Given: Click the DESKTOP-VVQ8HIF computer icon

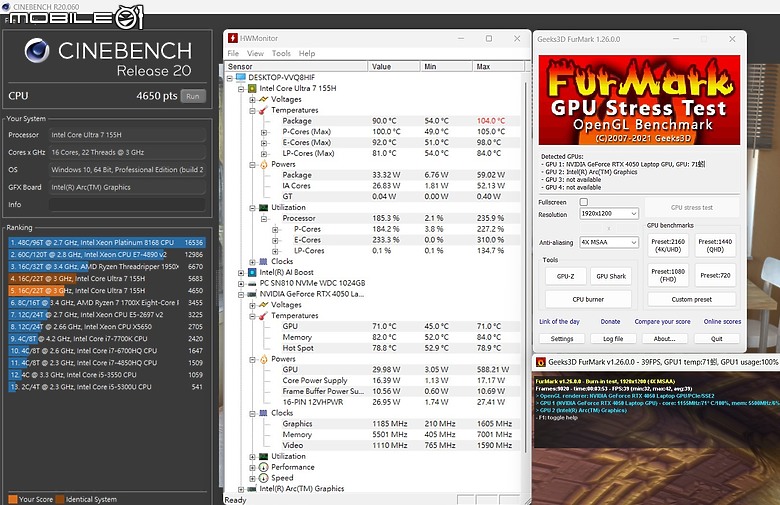Looking at the screenshot, I should 241,78.
